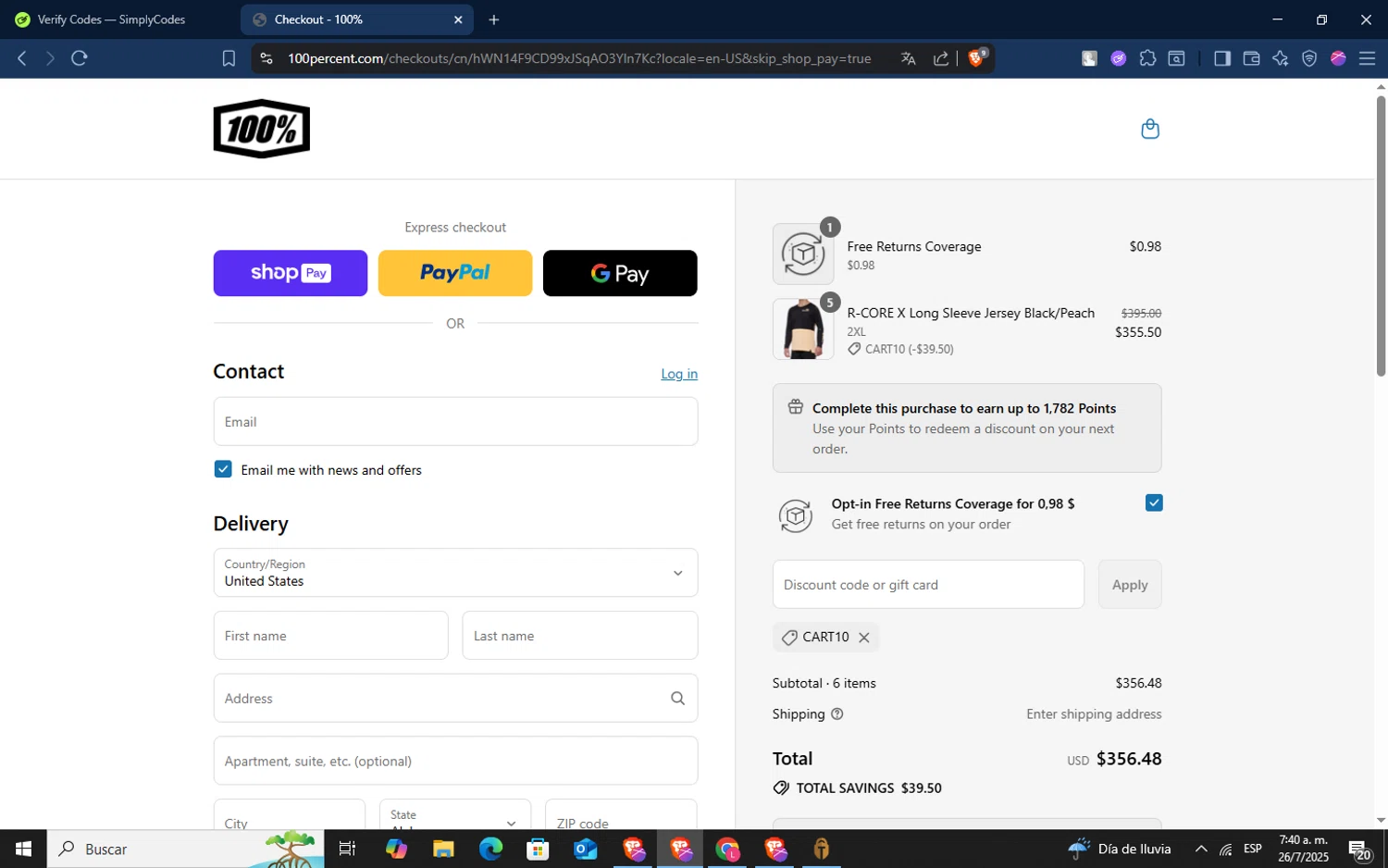Focus the Email input field
1388x868 pixels.
455,422
